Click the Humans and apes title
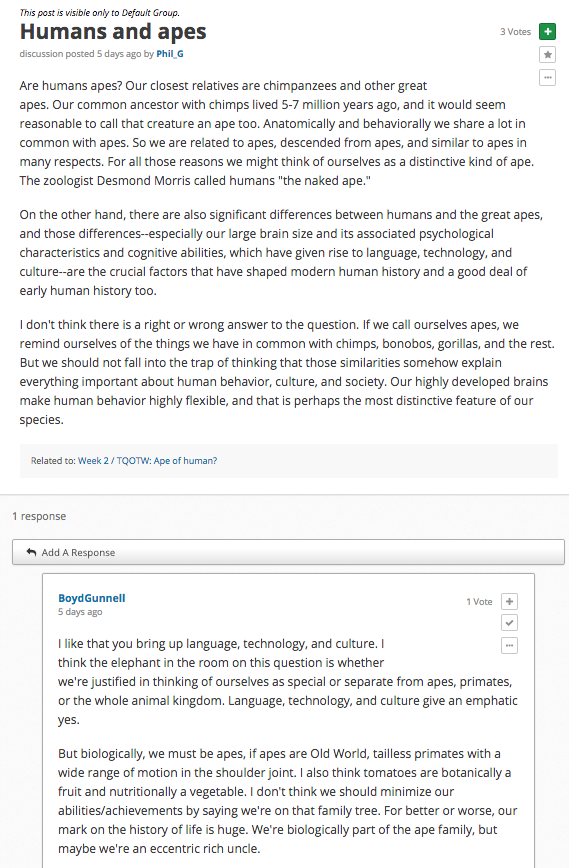Screen dimensions: 569x868 (113, 32)
